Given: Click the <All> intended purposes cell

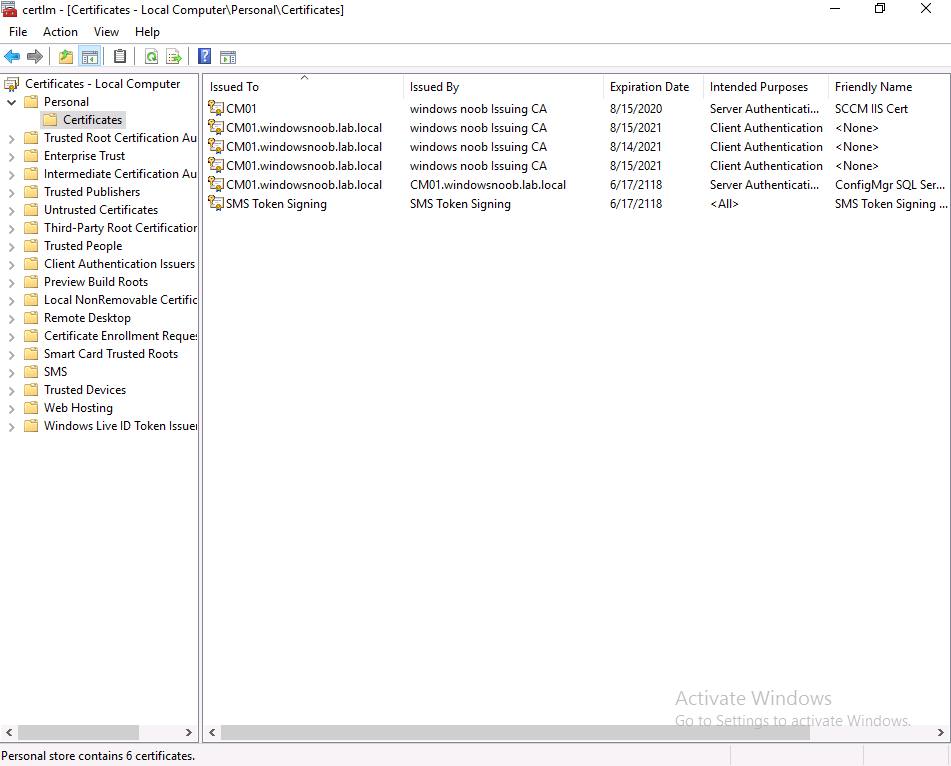Looking at the screenshot, I should pos(724,204).
